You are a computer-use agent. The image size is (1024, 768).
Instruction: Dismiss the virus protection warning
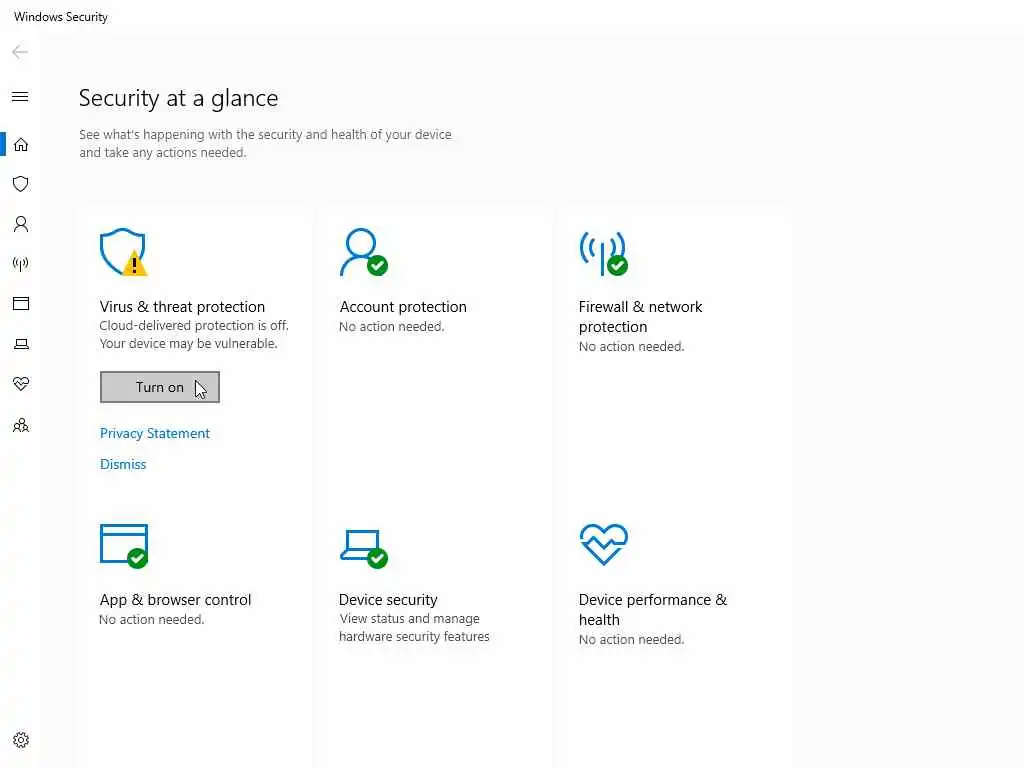coord(123,464)
